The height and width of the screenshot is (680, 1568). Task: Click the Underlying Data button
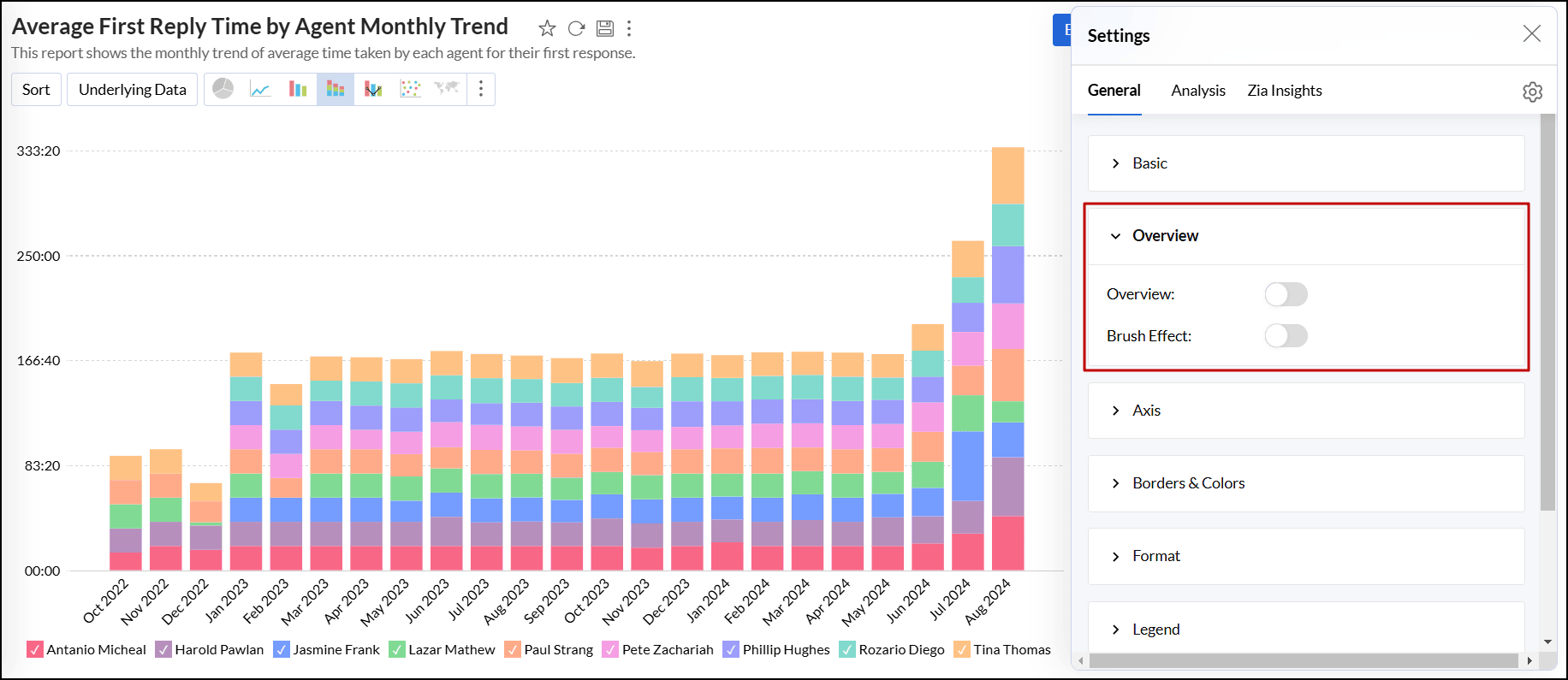133,90
